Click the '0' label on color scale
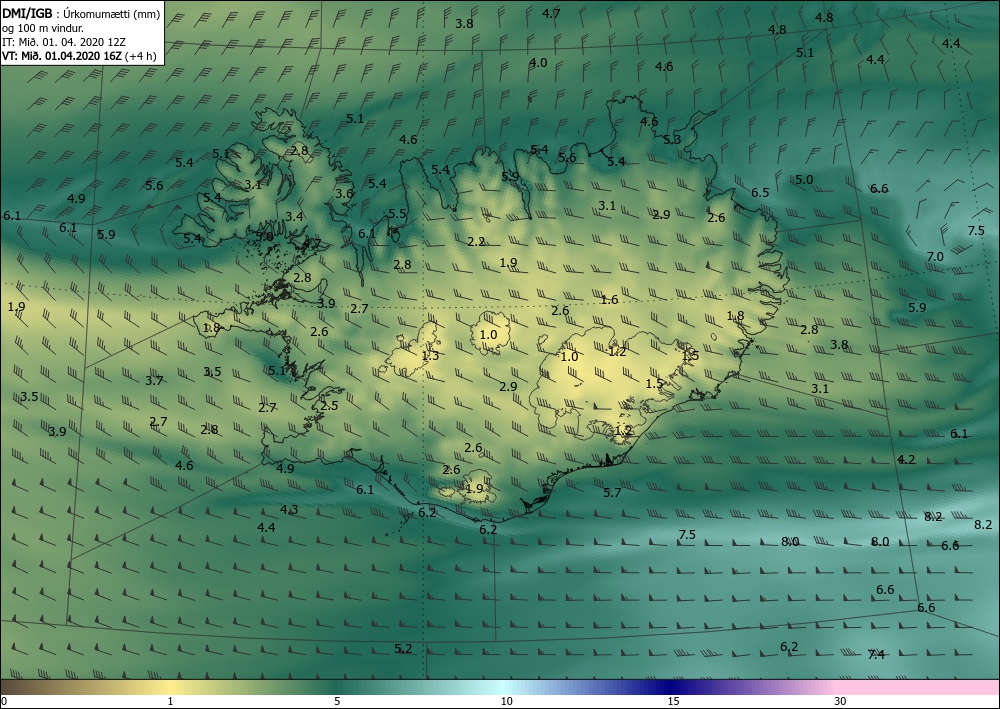 pyautogui.click(x=4, y=702)
